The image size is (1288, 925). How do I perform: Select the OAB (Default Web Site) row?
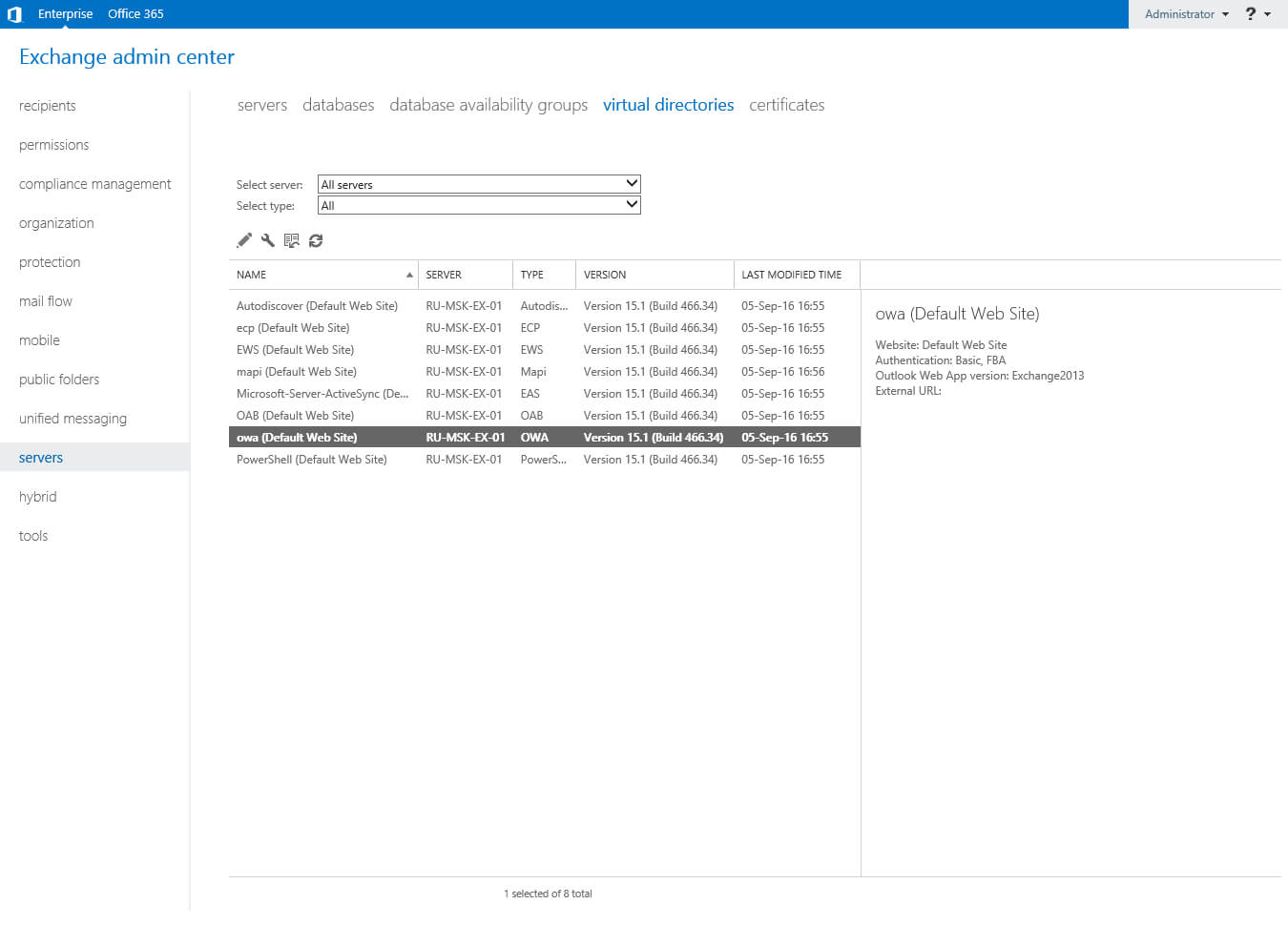click(545, 416)
